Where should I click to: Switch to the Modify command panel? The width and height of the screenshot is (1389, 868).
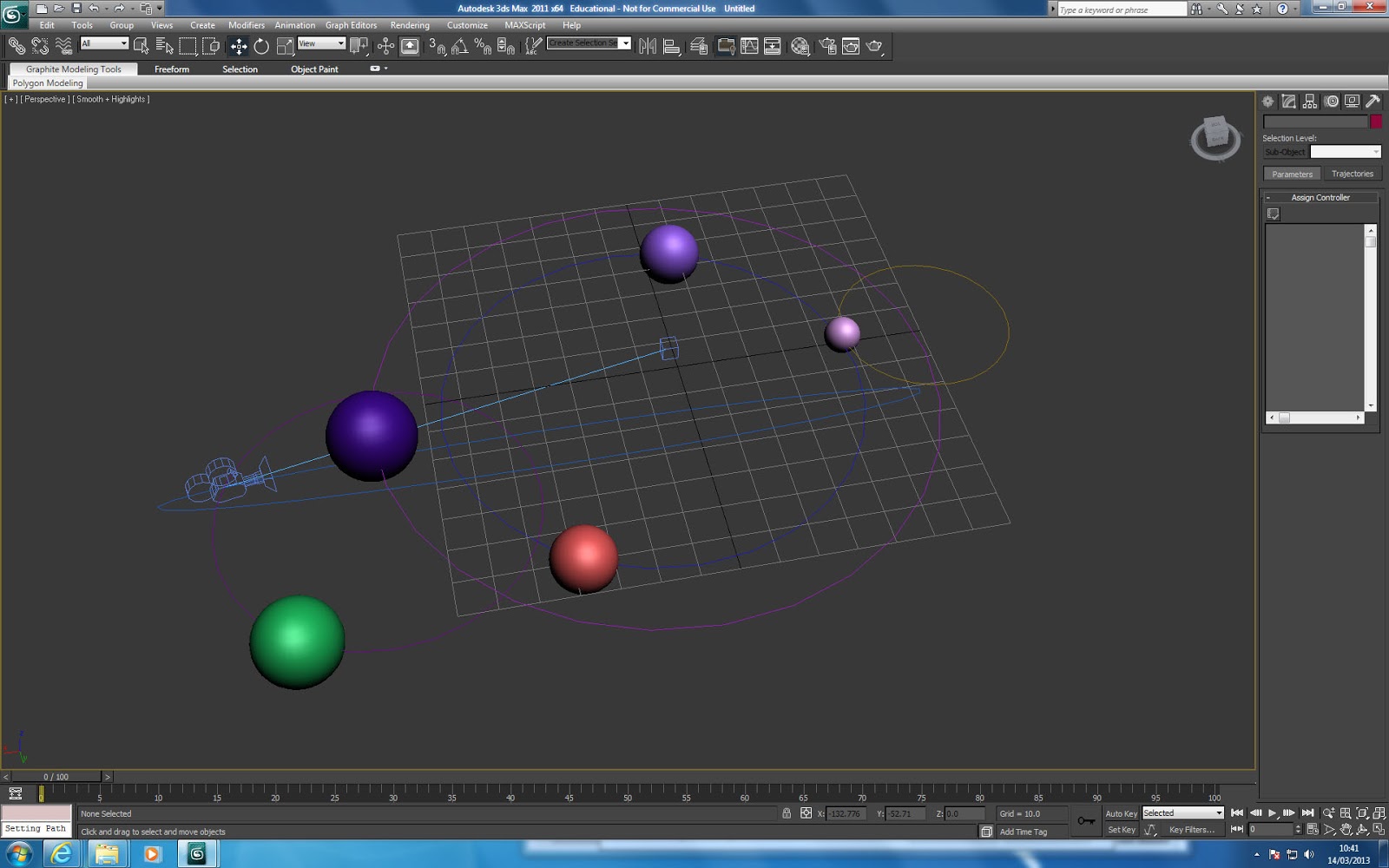coord(1288,101)
